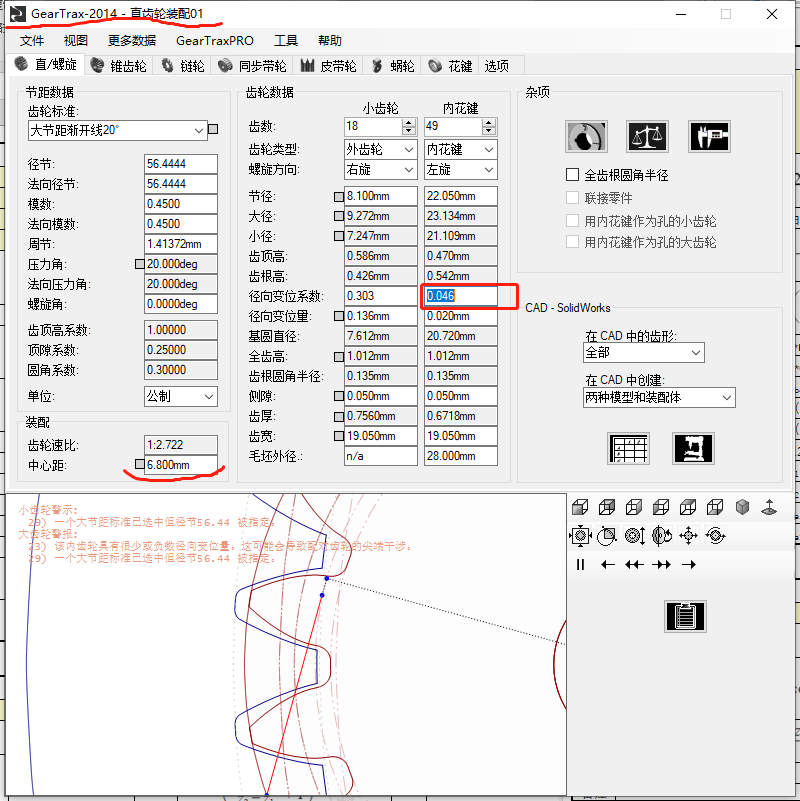Toggle the 节径 lock checkbox
This screenshot has width=800, height=801.
[339, 196]
